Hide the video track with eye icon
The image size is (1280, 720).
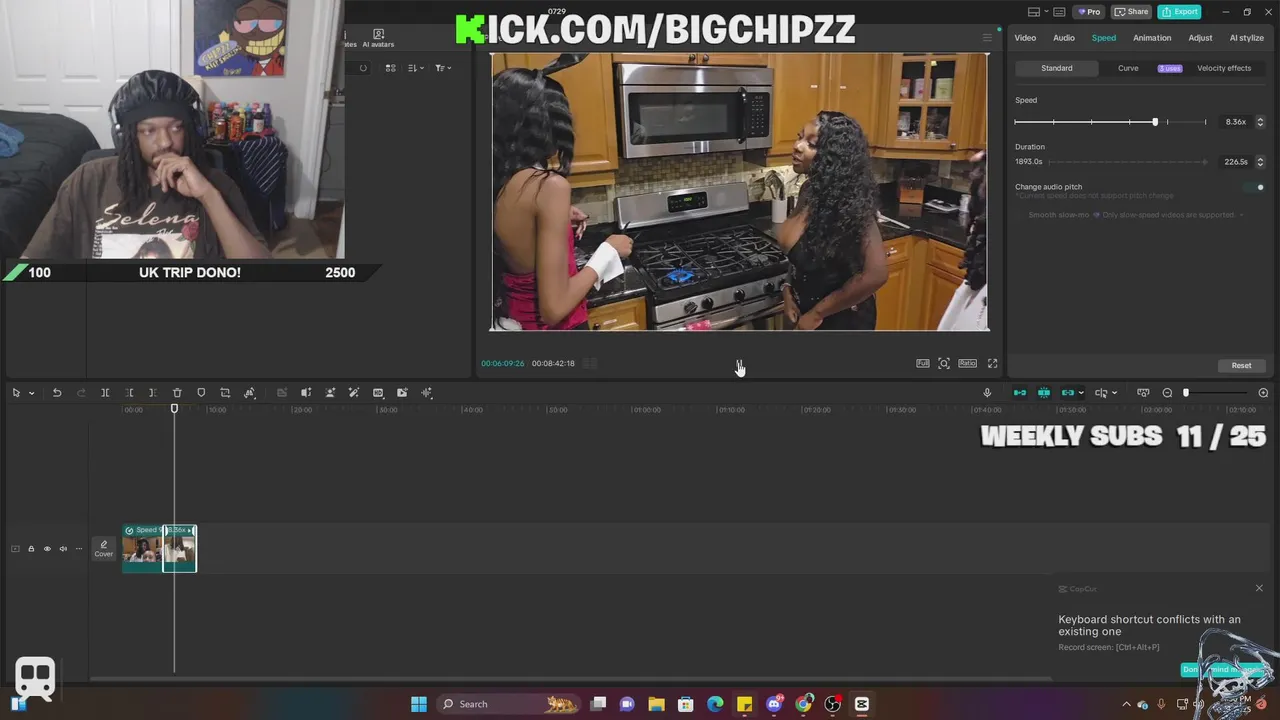click(x=47, y=549)
